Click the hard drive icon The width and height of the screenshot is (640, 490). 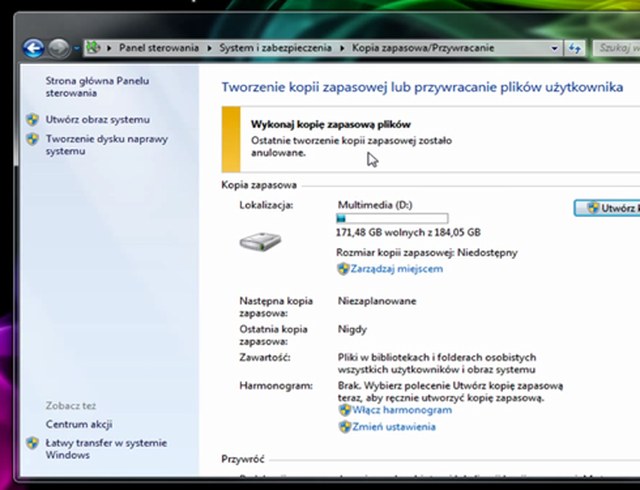pos(260,242)
